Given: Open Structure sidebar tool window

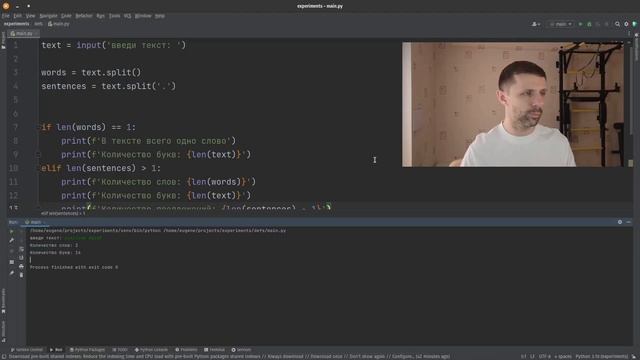Looking at the screenshot, I should pyautogui.click(x=3, y=331).
